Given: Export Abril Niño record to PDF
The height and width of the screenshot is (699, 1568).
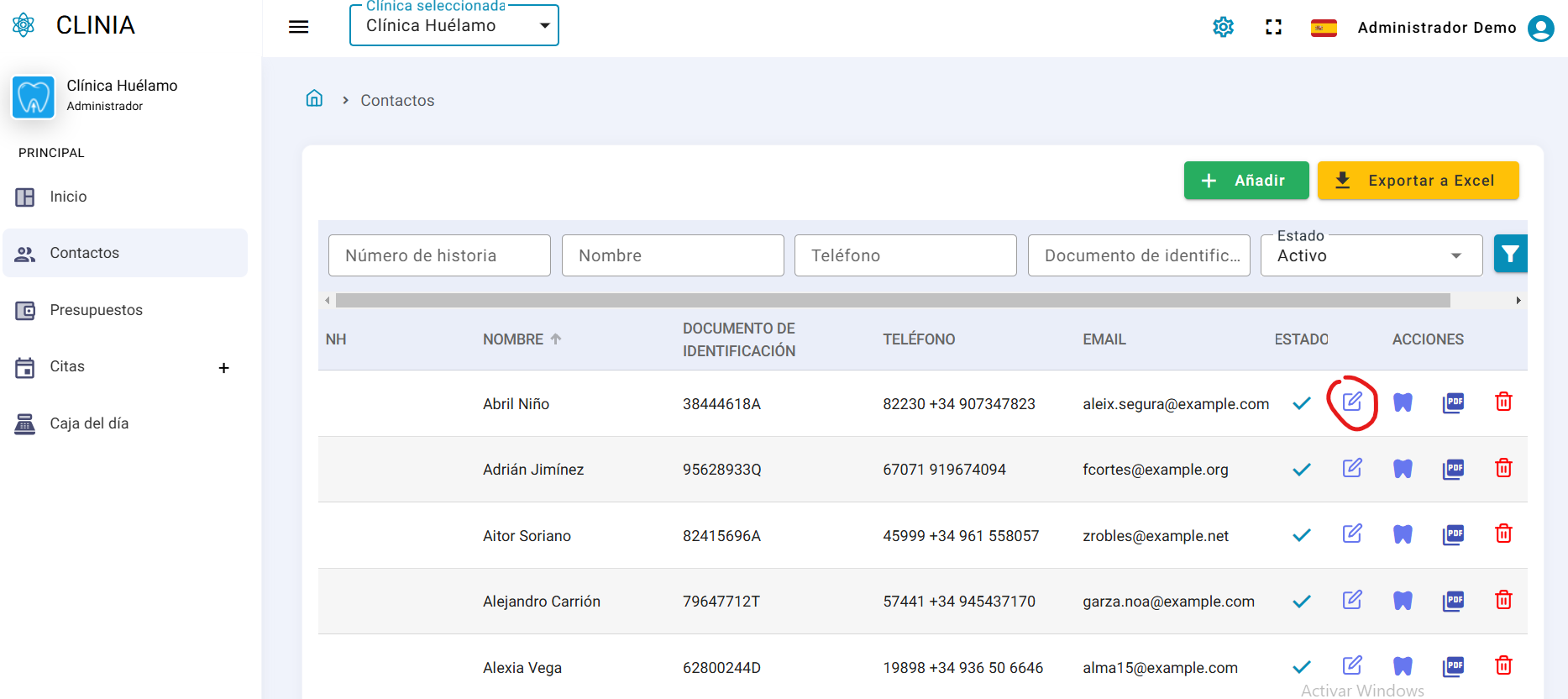Looking at the screenshot, I should pyautogui.click(x=1453, y=402).
